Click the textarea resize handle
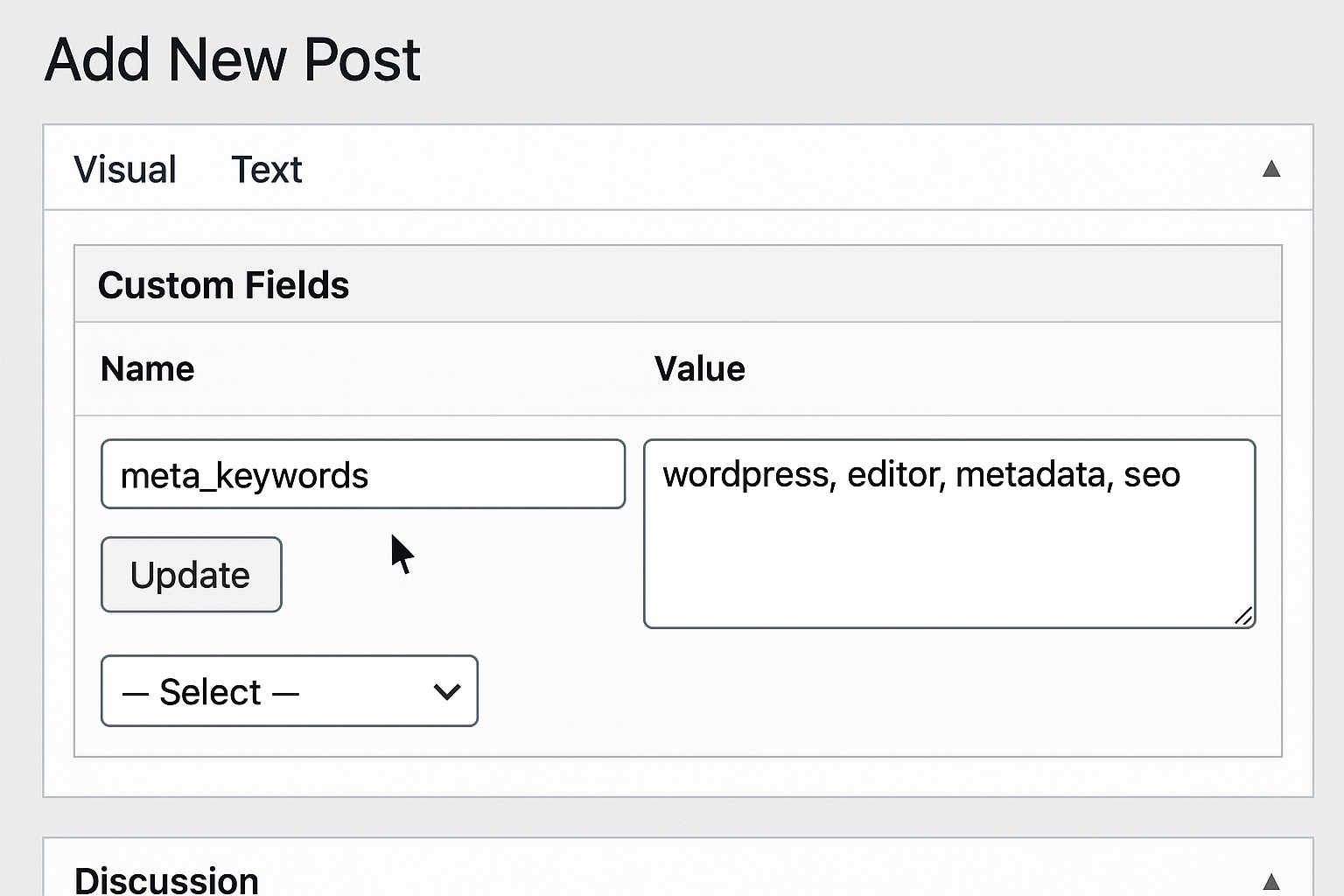Screen dimensions: 1344x896 1243,616
